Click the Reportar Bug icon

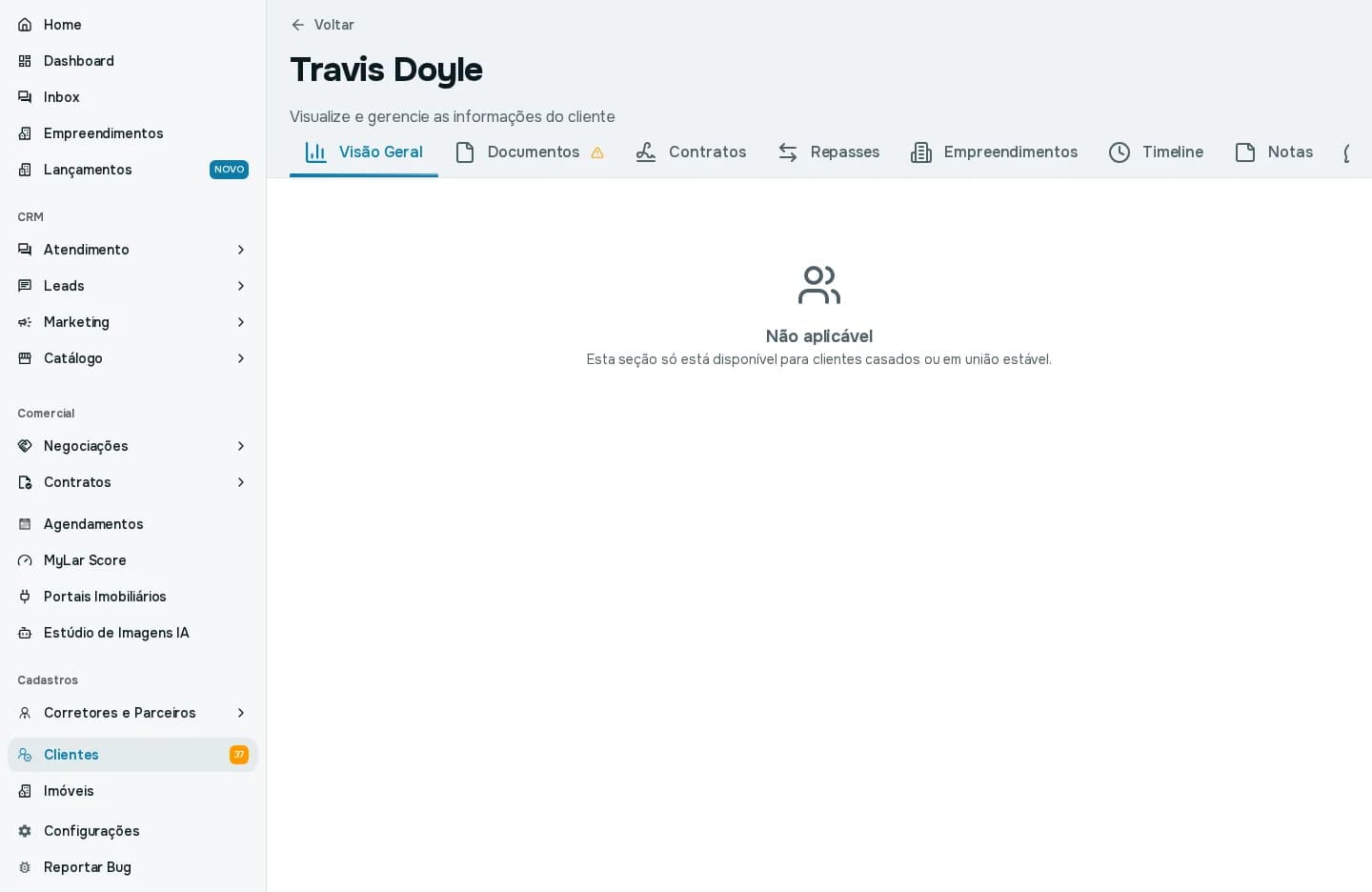[25, 867]
